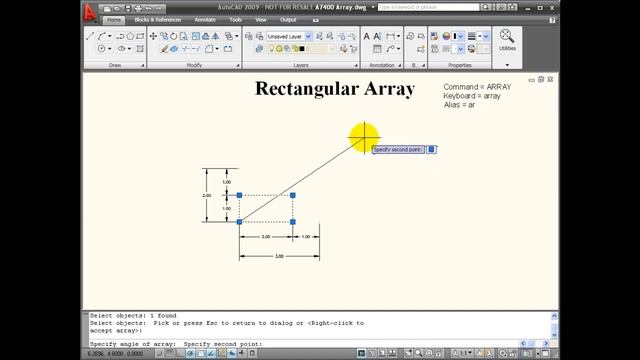
Task: Click the bottom-right selected blue grip
Action: pos(293,222)
